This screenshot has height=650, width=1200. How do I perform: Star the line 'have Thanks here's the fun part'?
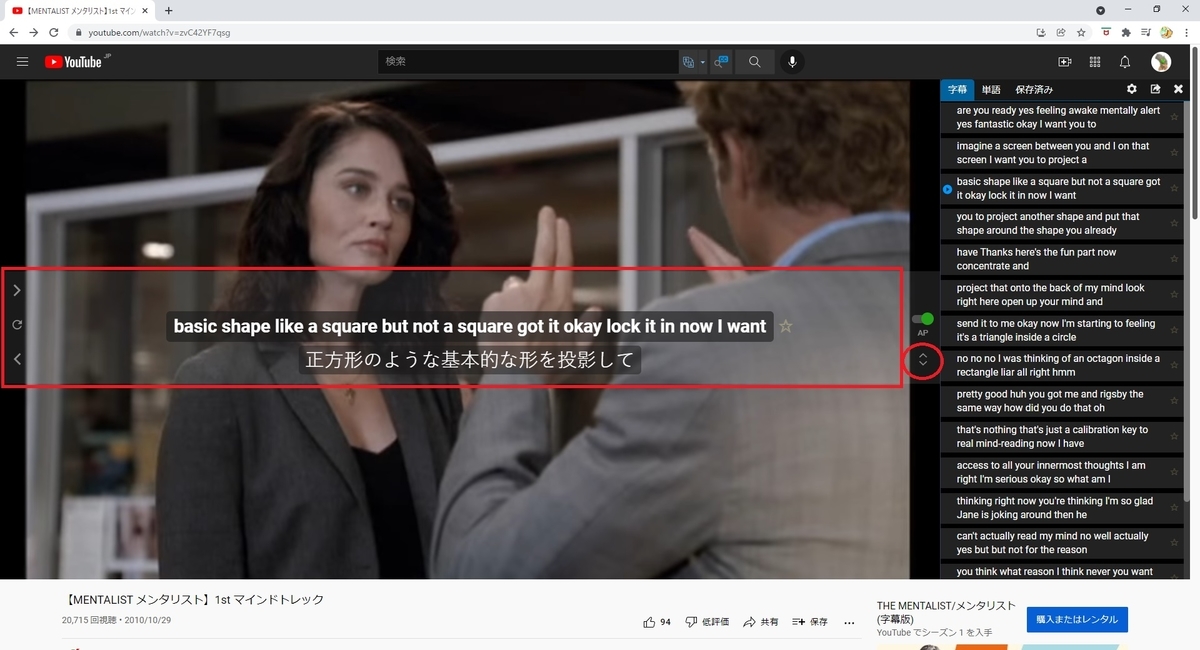point(1175,259)
